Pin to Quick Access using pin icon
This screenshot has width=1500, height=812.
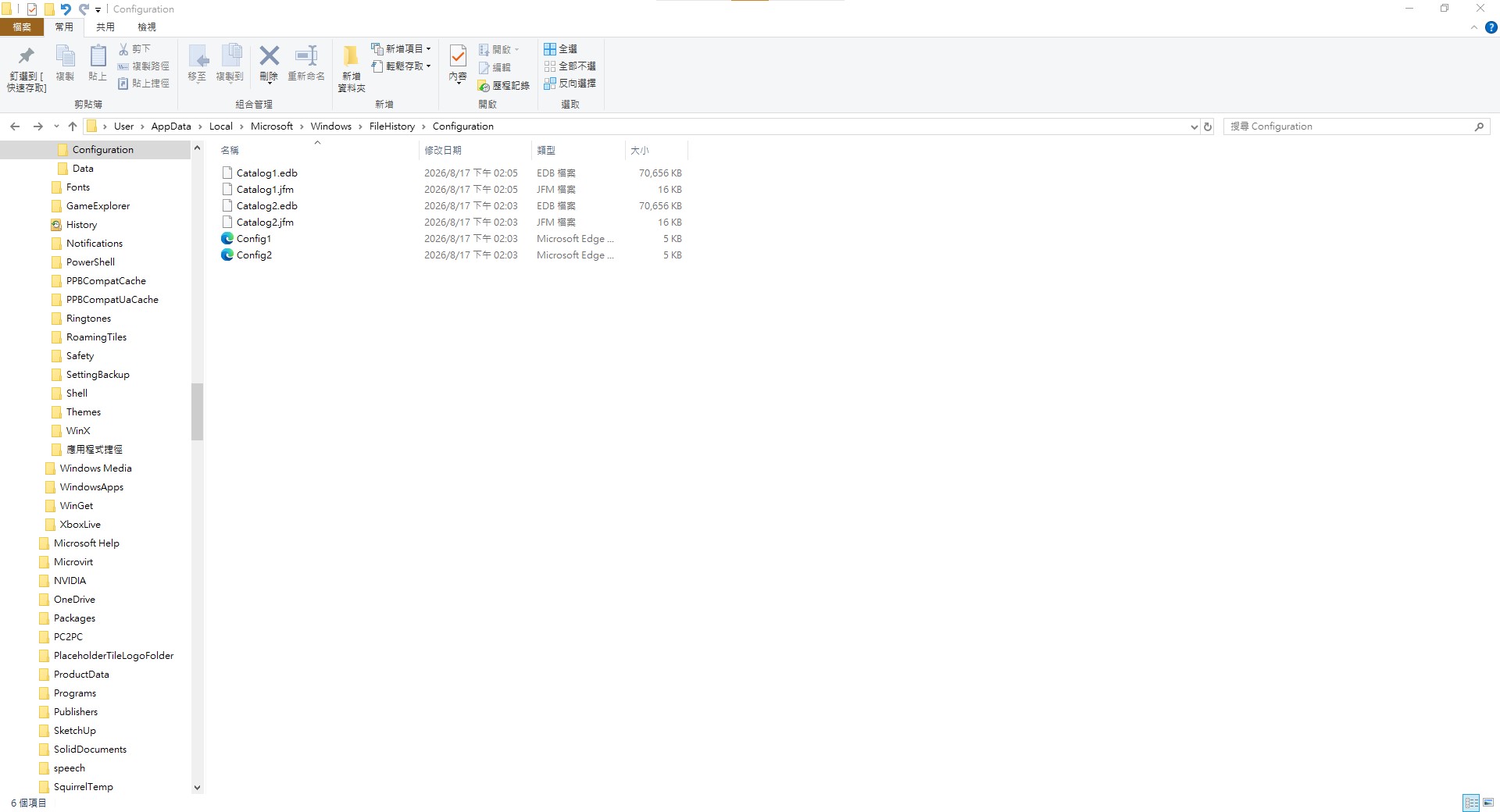(27, 67)
